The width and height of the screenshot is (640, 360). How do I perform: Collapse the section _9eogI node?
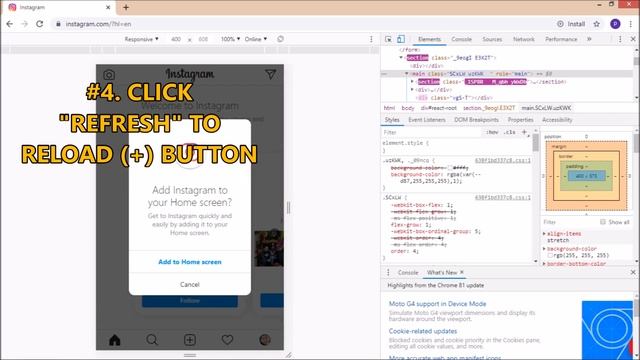point(401,58)
